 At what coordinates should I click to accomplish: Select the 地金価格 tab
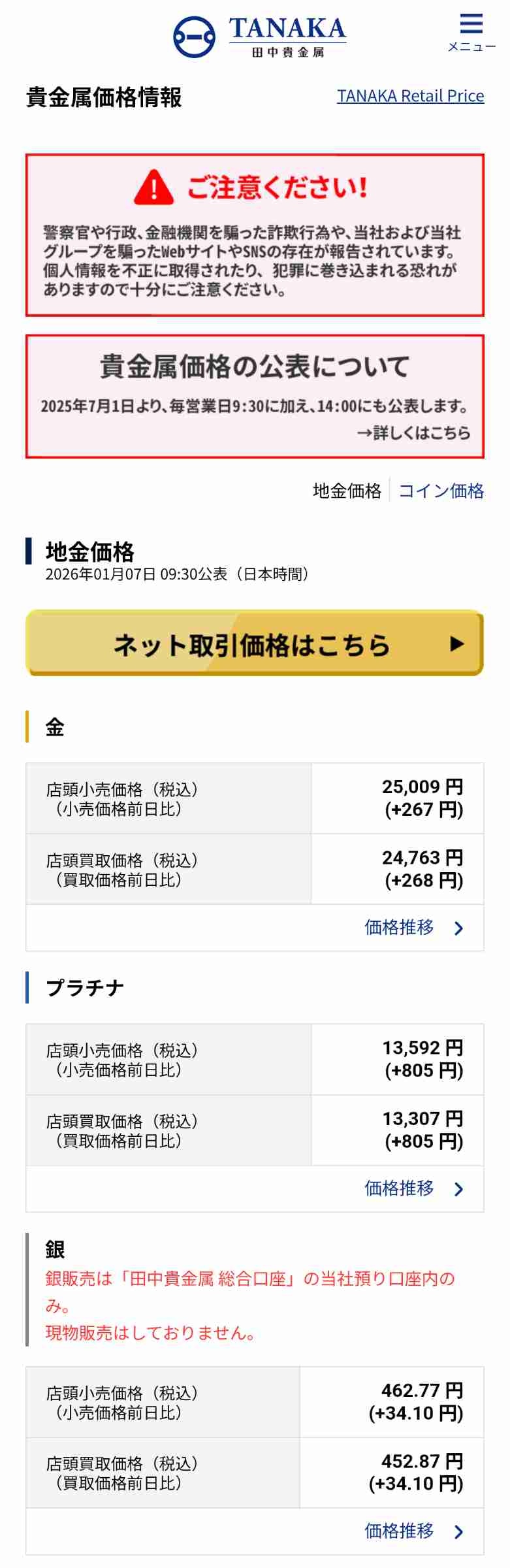click(x=347, y=491)
